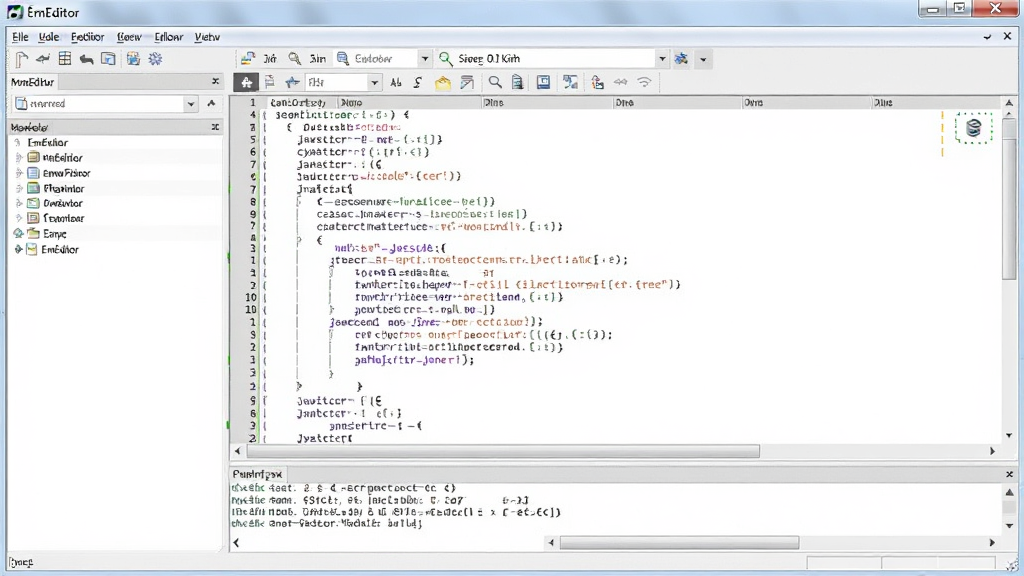
Task: Click the Ab text icon on editor toolbar
Action: point(396,82)
